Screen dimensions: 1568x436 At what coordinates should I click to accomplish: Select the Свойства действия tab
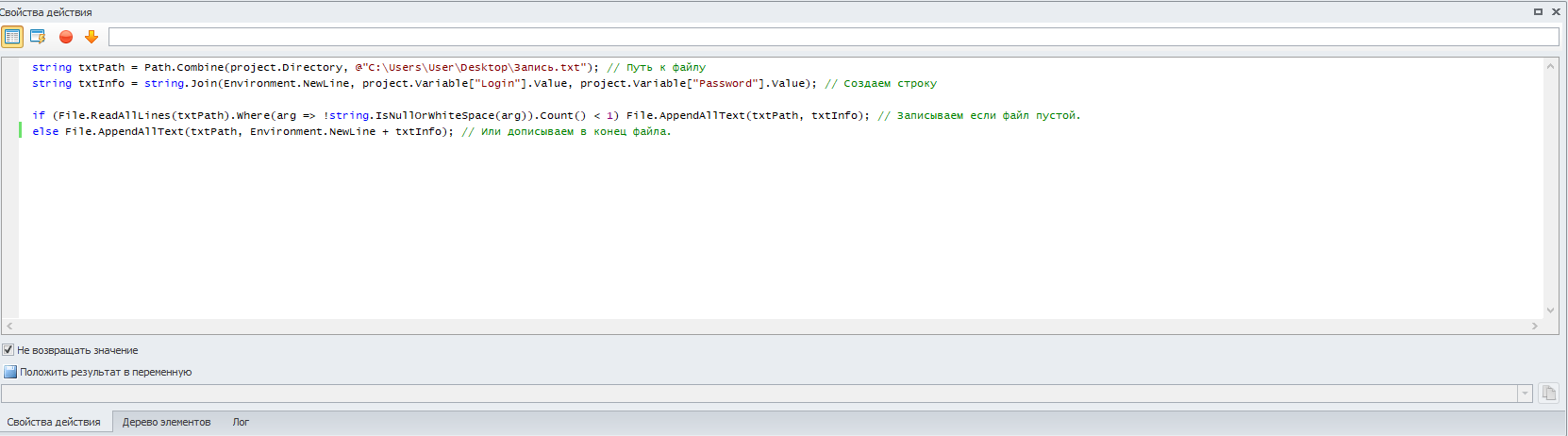click(54, 422)
